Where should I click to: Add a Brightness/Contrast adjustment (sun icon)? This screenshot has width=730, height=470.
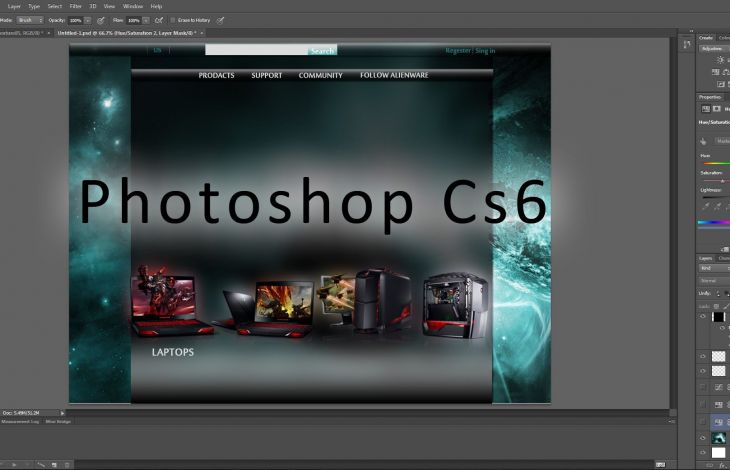coord(721,60)
